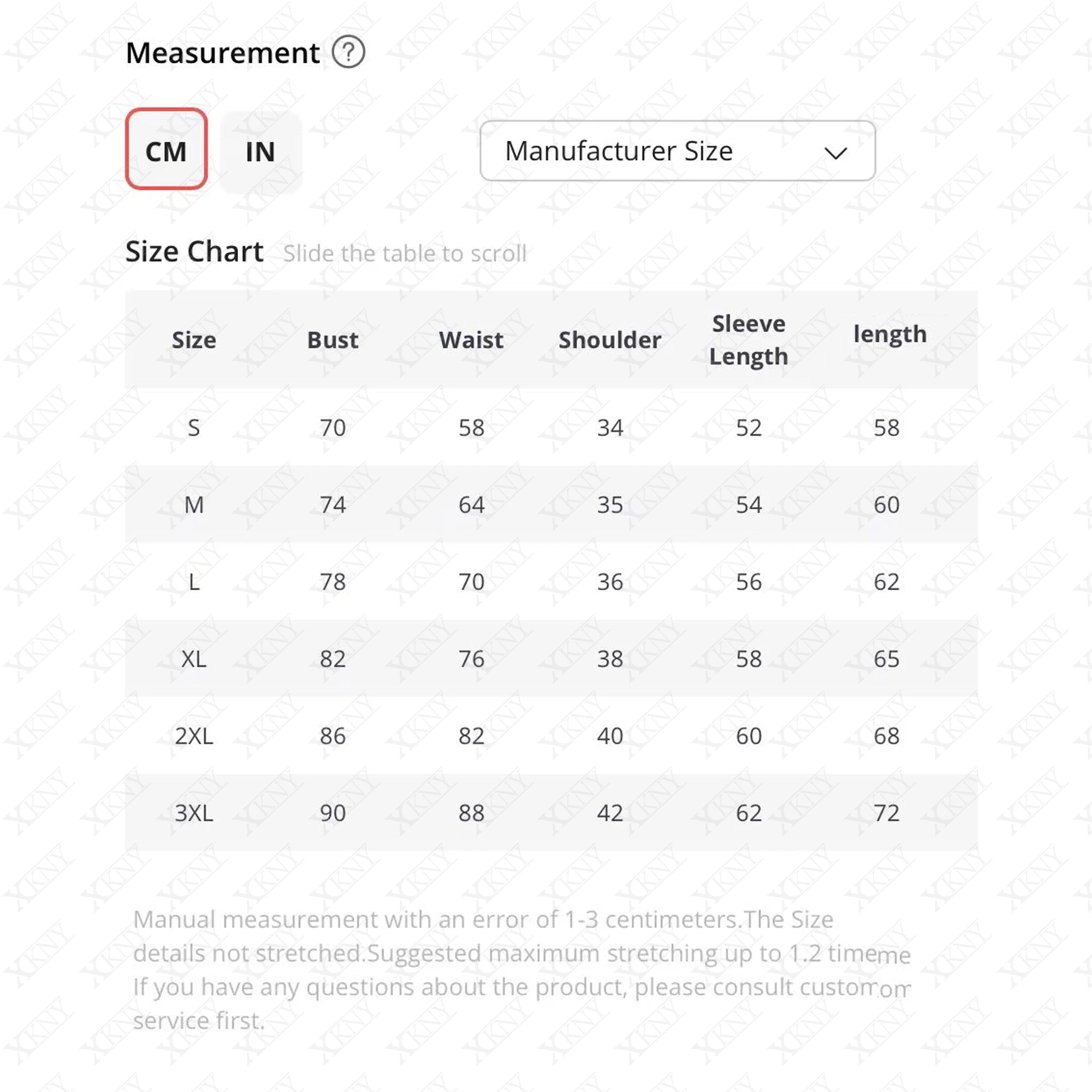Select the M size row label
The height and width of the screenshot is (1092, 1092).
point(194,505)
